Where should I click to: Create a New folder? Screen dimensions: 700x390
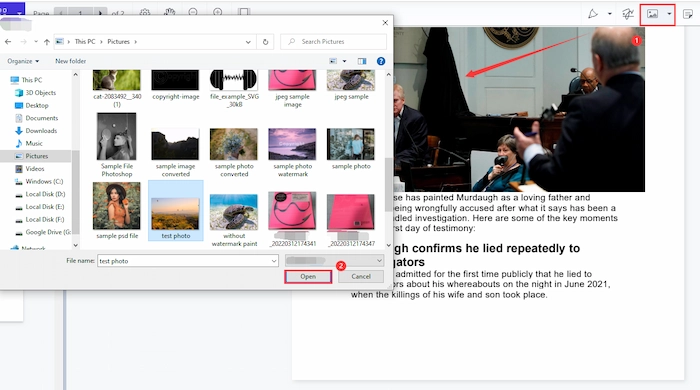coord(71,61)
